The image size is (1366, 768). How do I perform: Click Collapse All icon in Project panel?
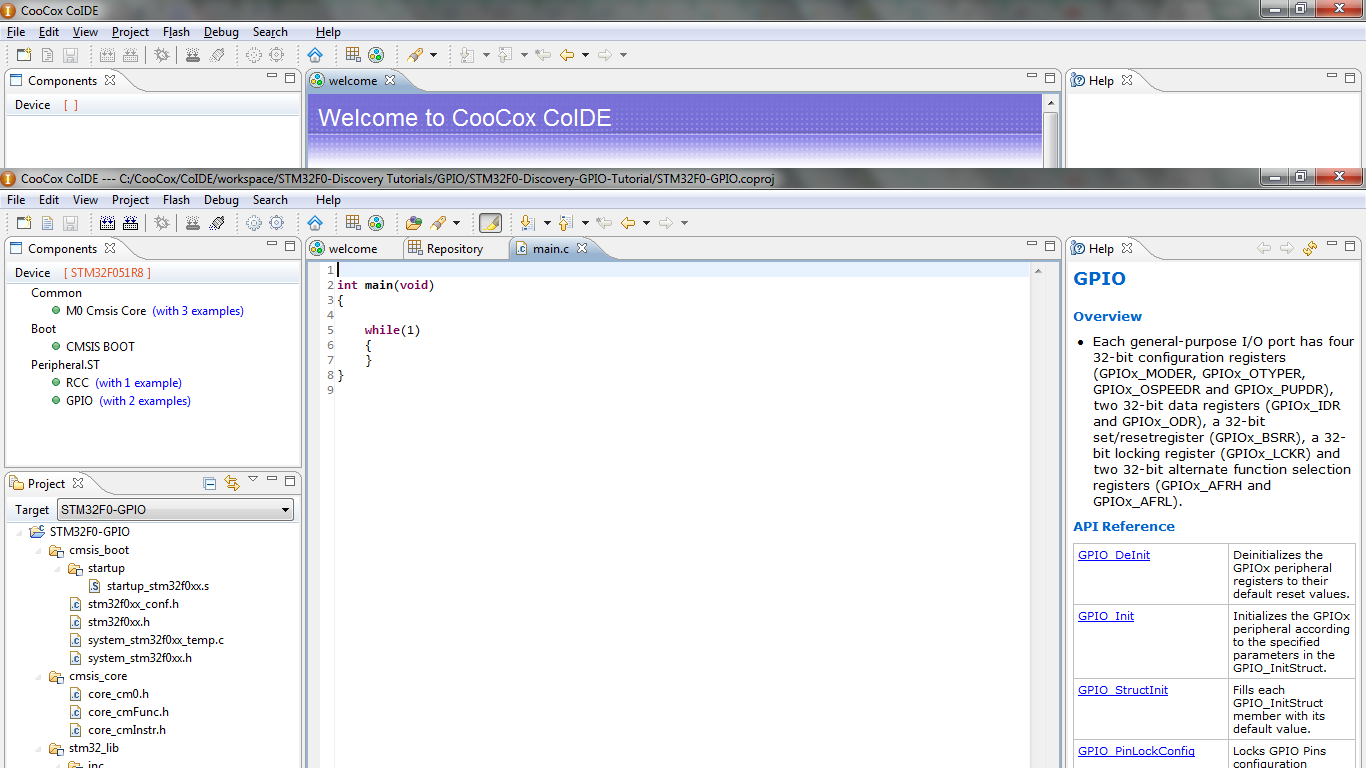pos(210,484)
